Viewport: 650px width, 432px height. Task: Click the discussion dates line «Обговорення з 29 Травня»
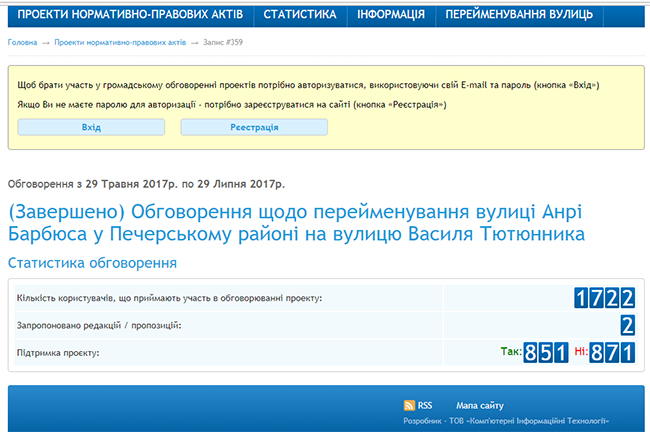pyautogui.click(x=146, y=184)
